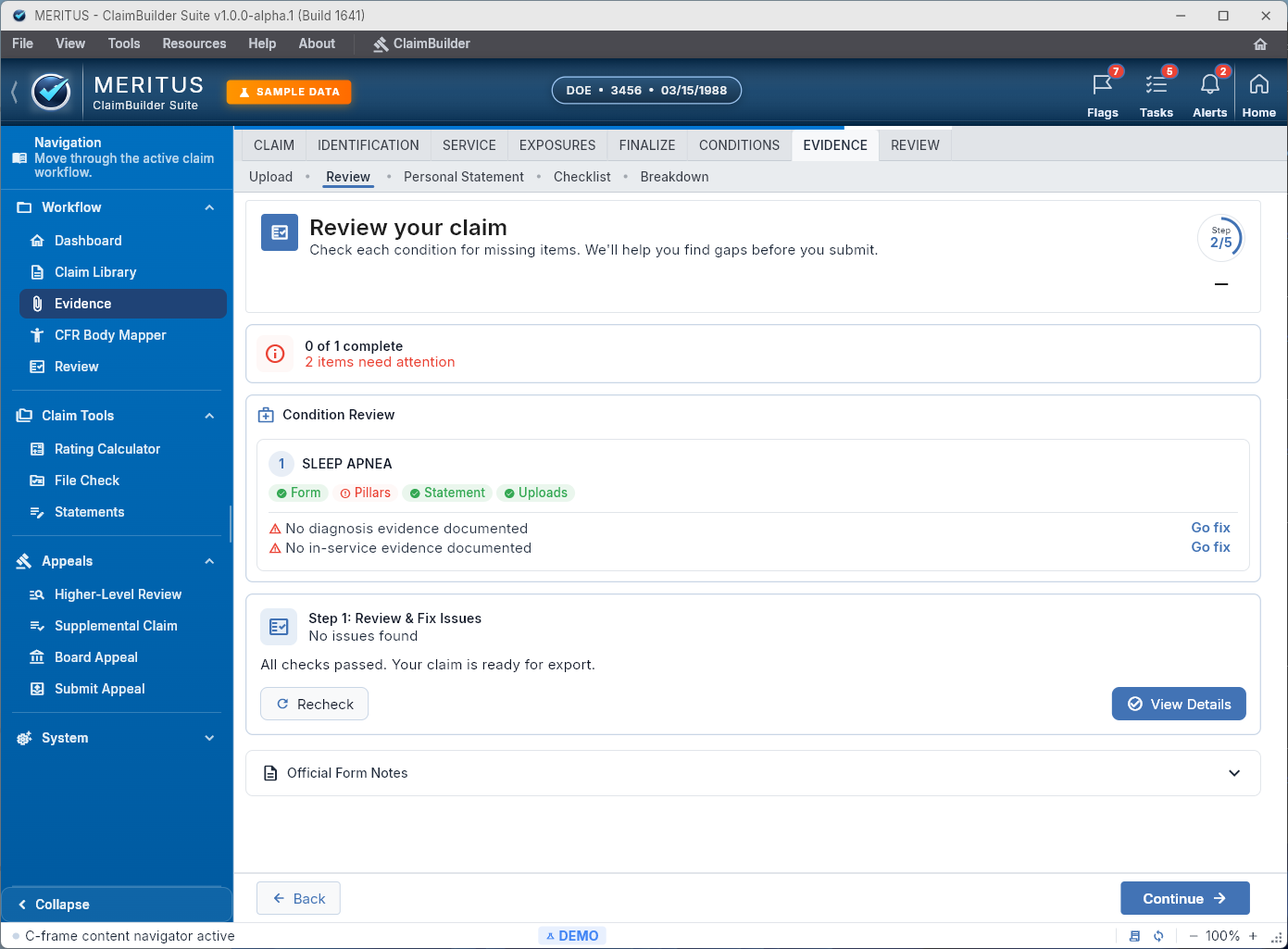Expand the System section in the sidebar
Image resolution: width=1288 pixels, height=949 pixels.
pyautogui.click(x=208, y=738)
